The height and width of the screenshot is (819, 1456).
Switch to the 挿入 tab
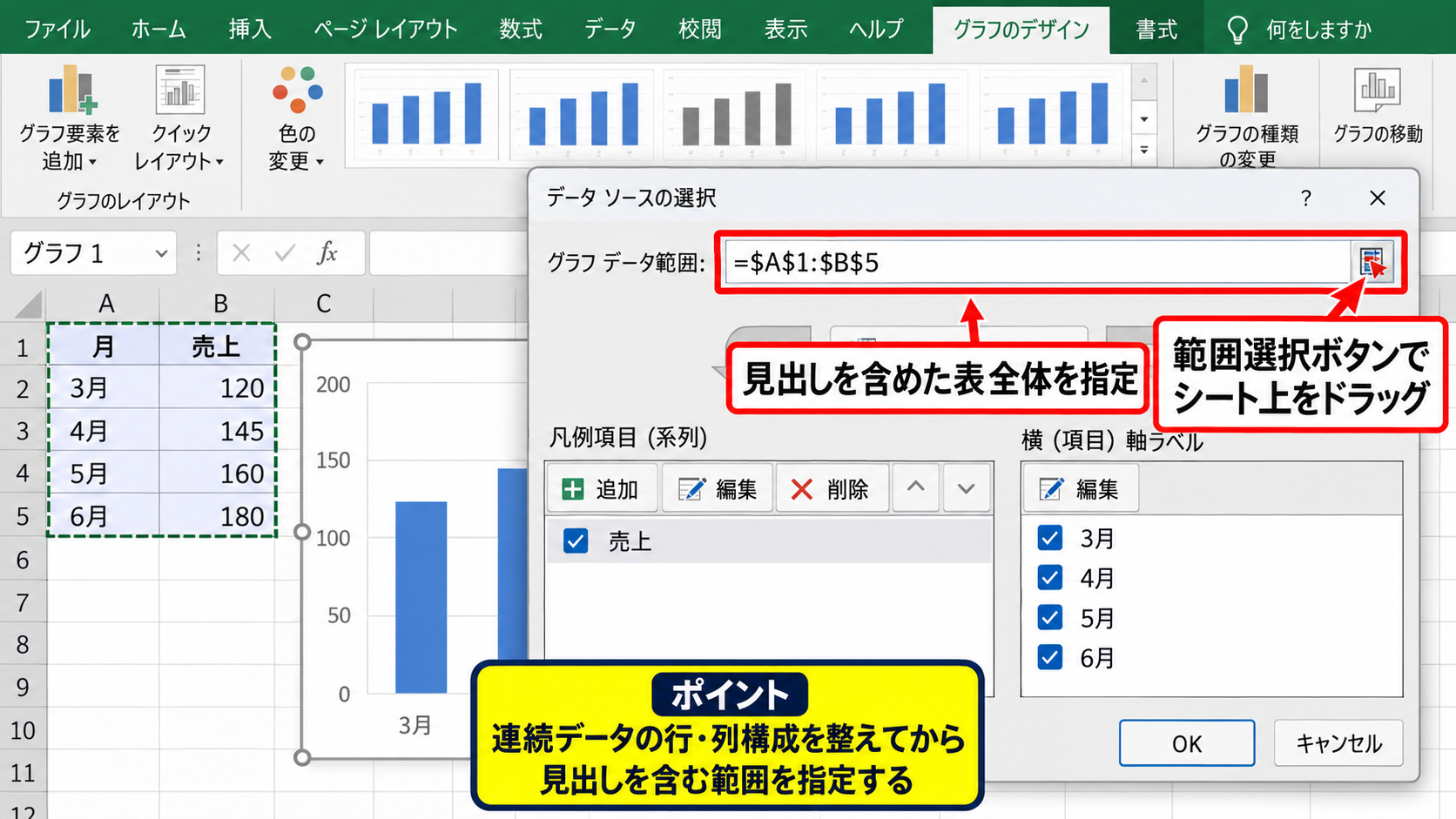click(x=250, y=30)
